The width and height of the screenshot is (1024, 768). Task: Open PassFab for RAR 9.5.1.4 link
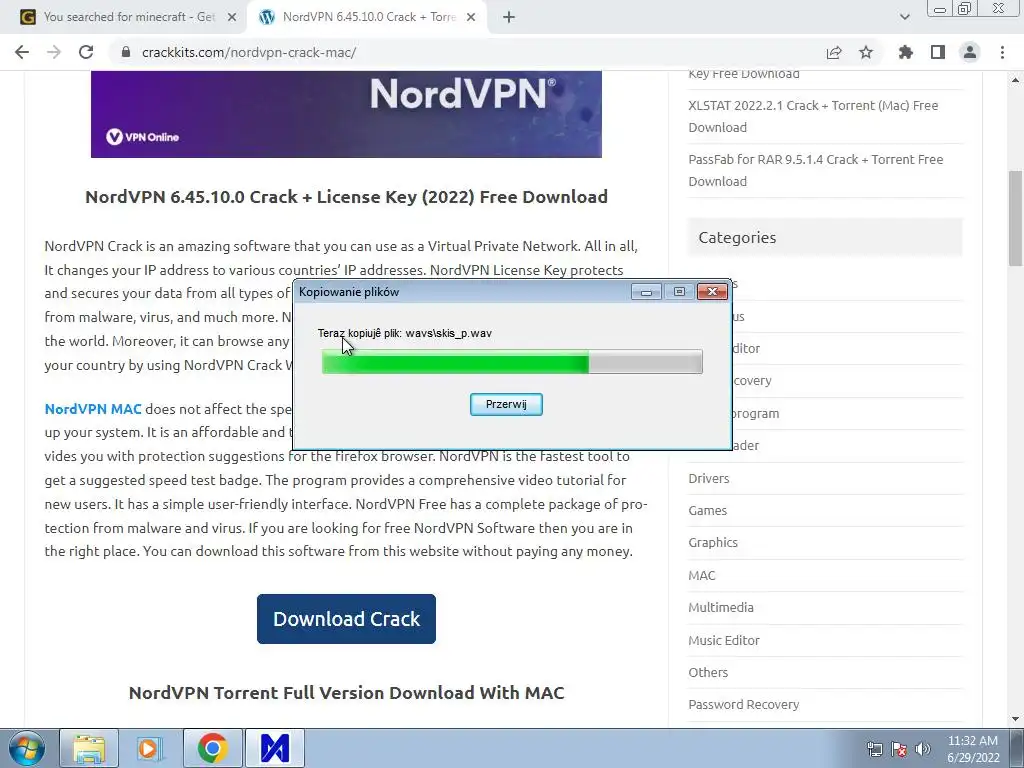[816, 170]
